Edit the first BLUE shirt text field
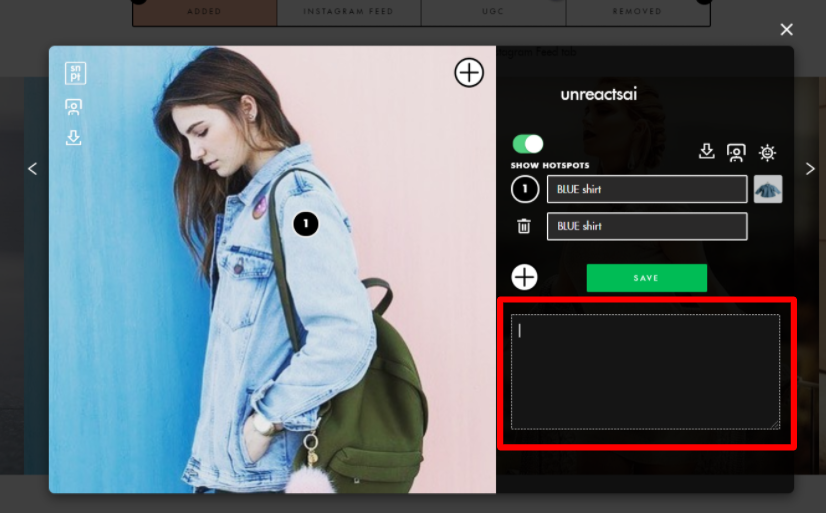Image resolution: width=826 pixels, height=513 pixels. (x=647, y=189)
